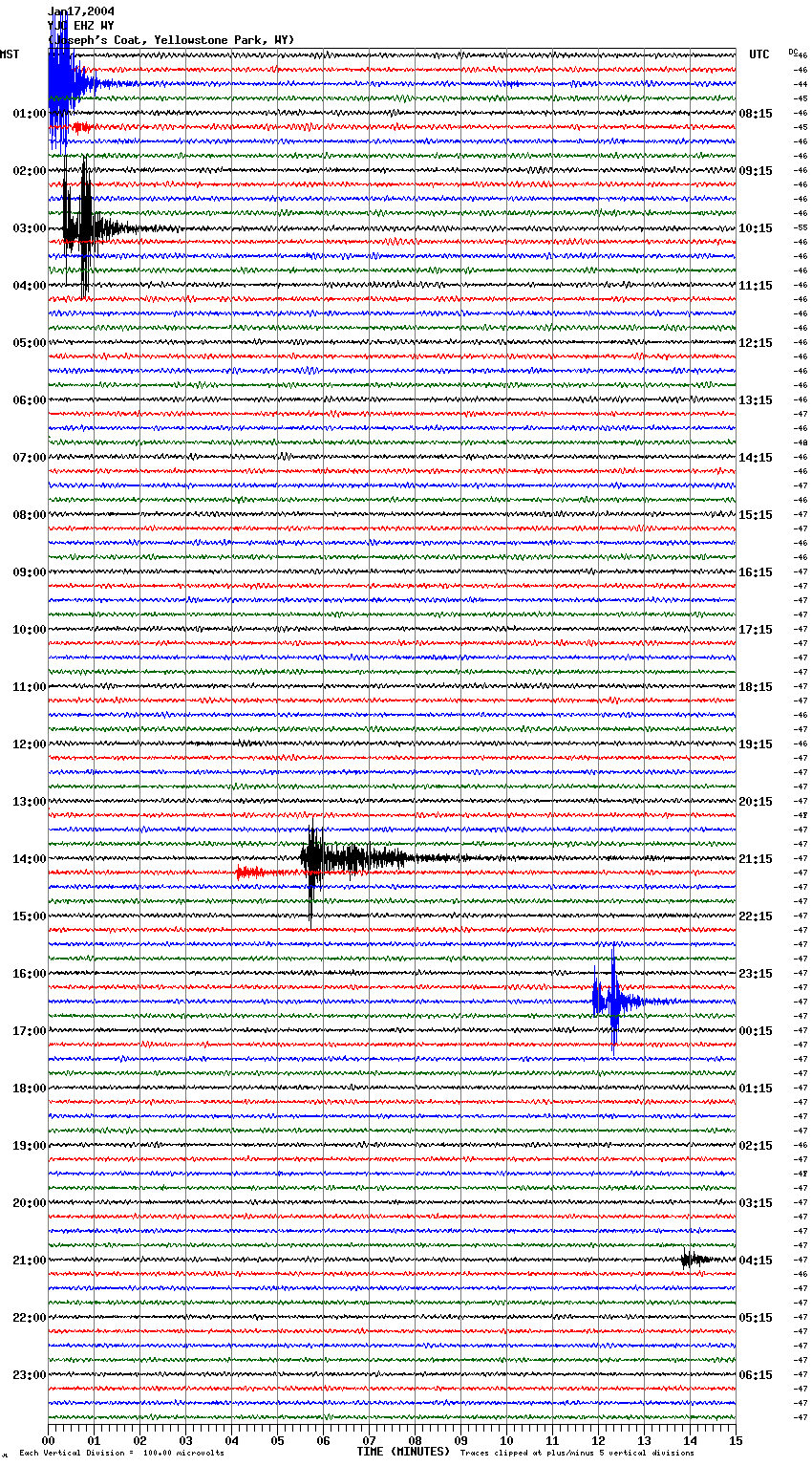
Task: Click the Traces clipped at plus/minus note
Action: coord(577,1453)
